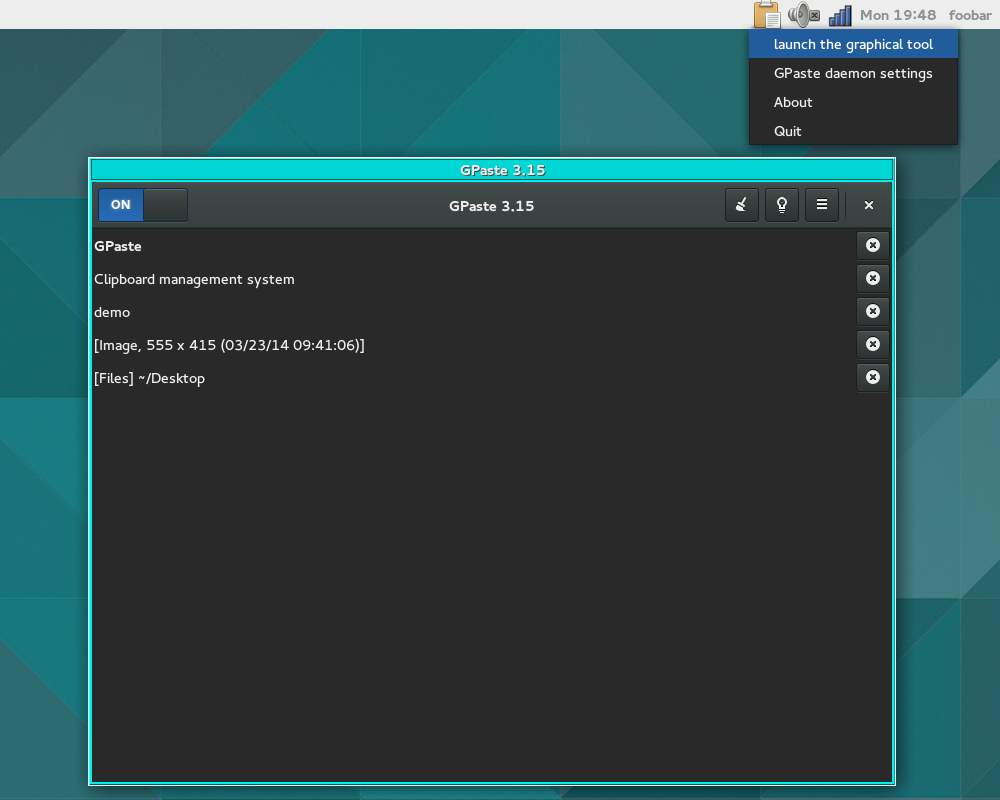Choose "Quit" in the tray menu
Image resolution: width=1000 pixels, height=800 pixels.
pos(853,131)
